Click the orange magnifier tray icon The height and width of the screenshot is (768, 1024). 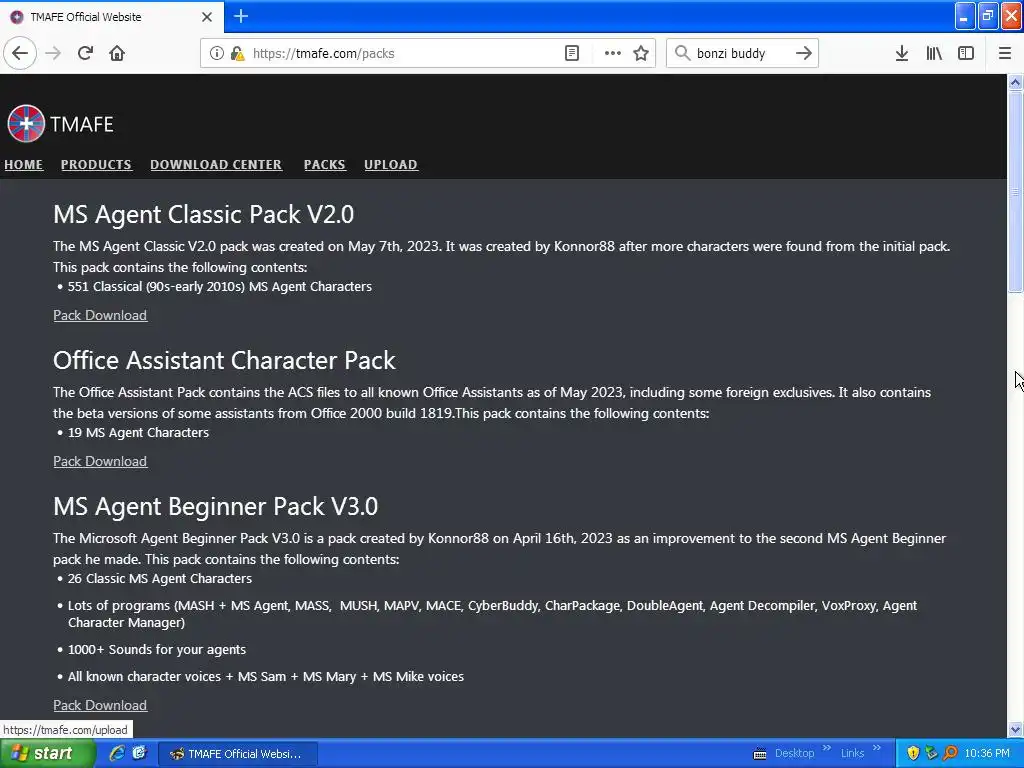pyautogui.click(x=950, y=753)
